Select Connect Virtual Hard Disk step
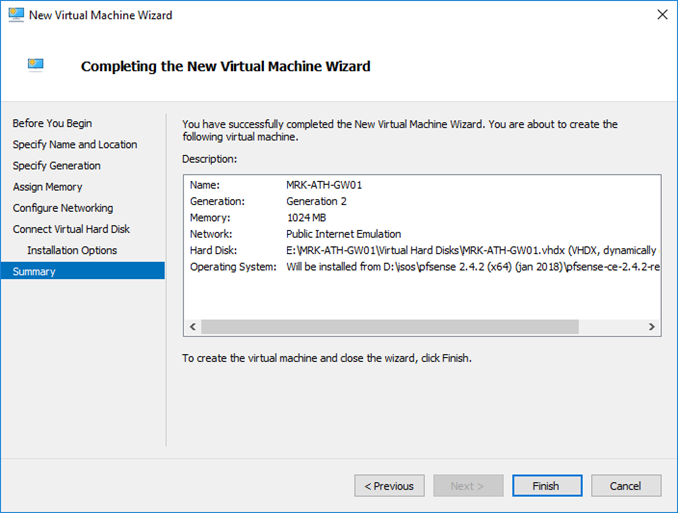This screenshot has height=513, width=678. click(71, 229)
